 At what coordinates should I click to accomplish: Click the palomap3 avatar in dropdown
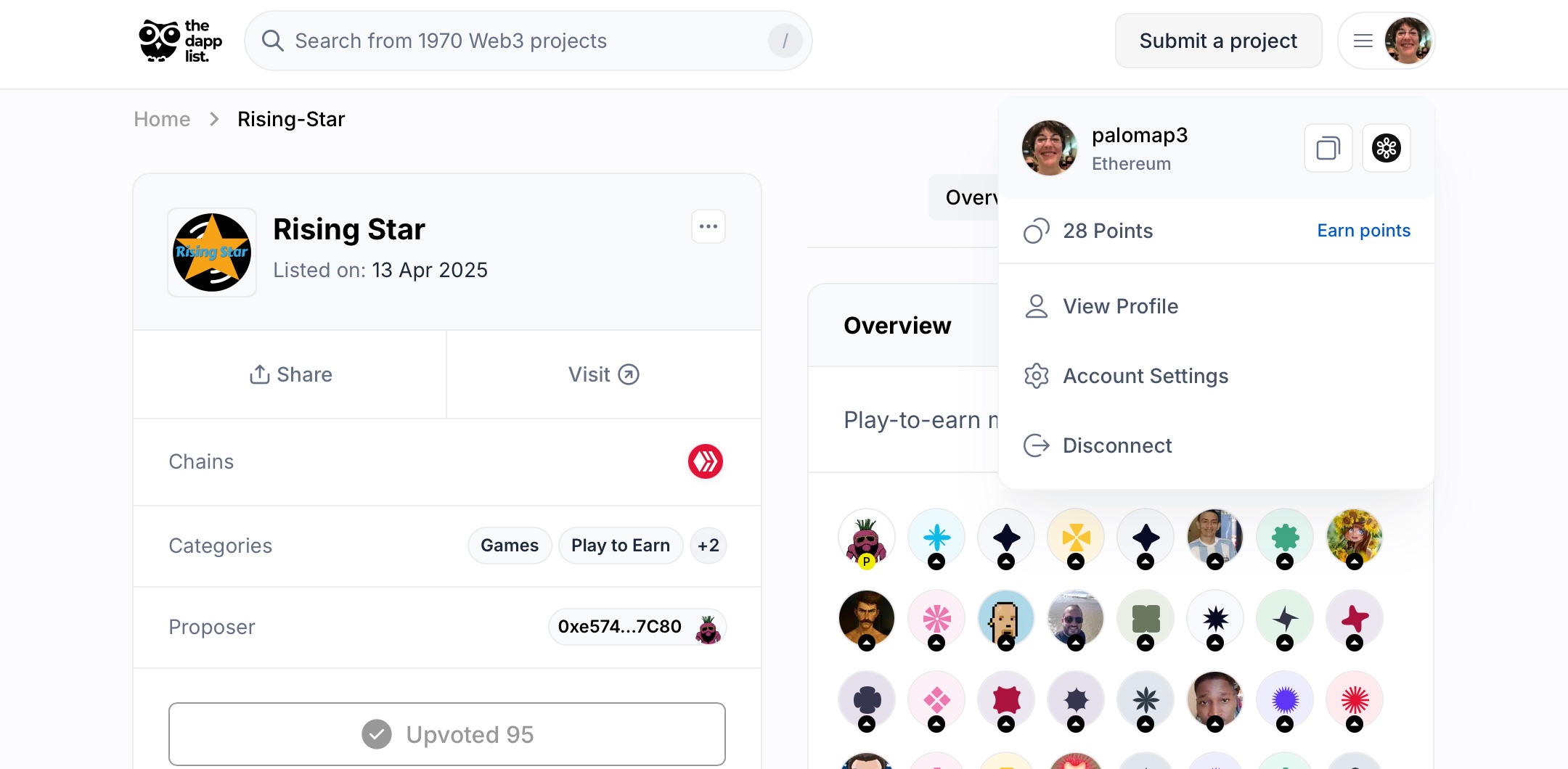[1050, 148]
